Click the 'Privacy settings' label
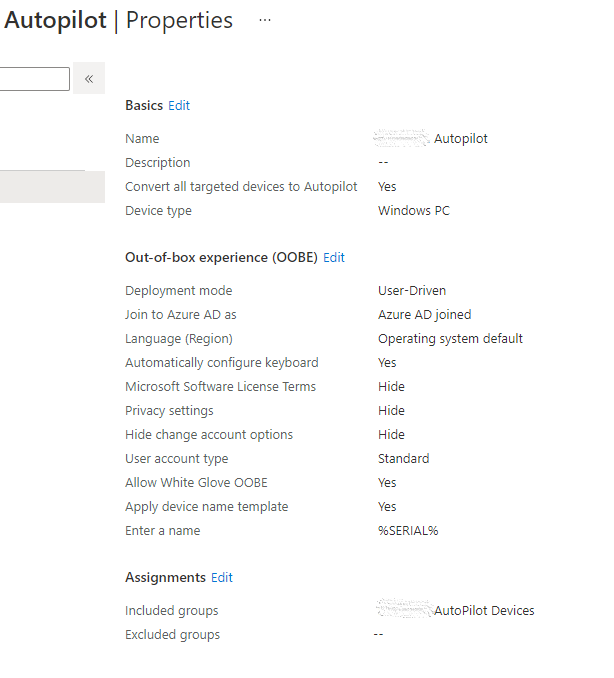614x678 pixels. pyautogui.click(x=169, y=411)
